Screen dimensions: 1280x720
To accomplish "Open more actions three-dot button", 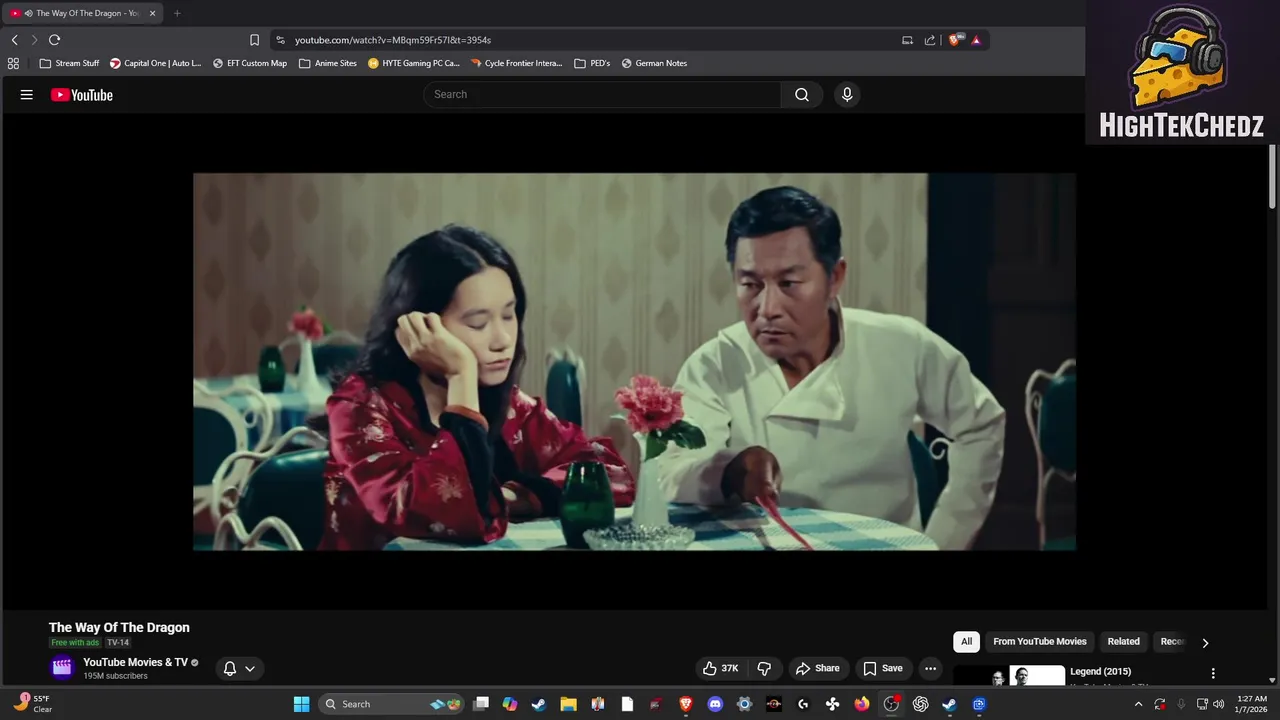I will point(930,668).
